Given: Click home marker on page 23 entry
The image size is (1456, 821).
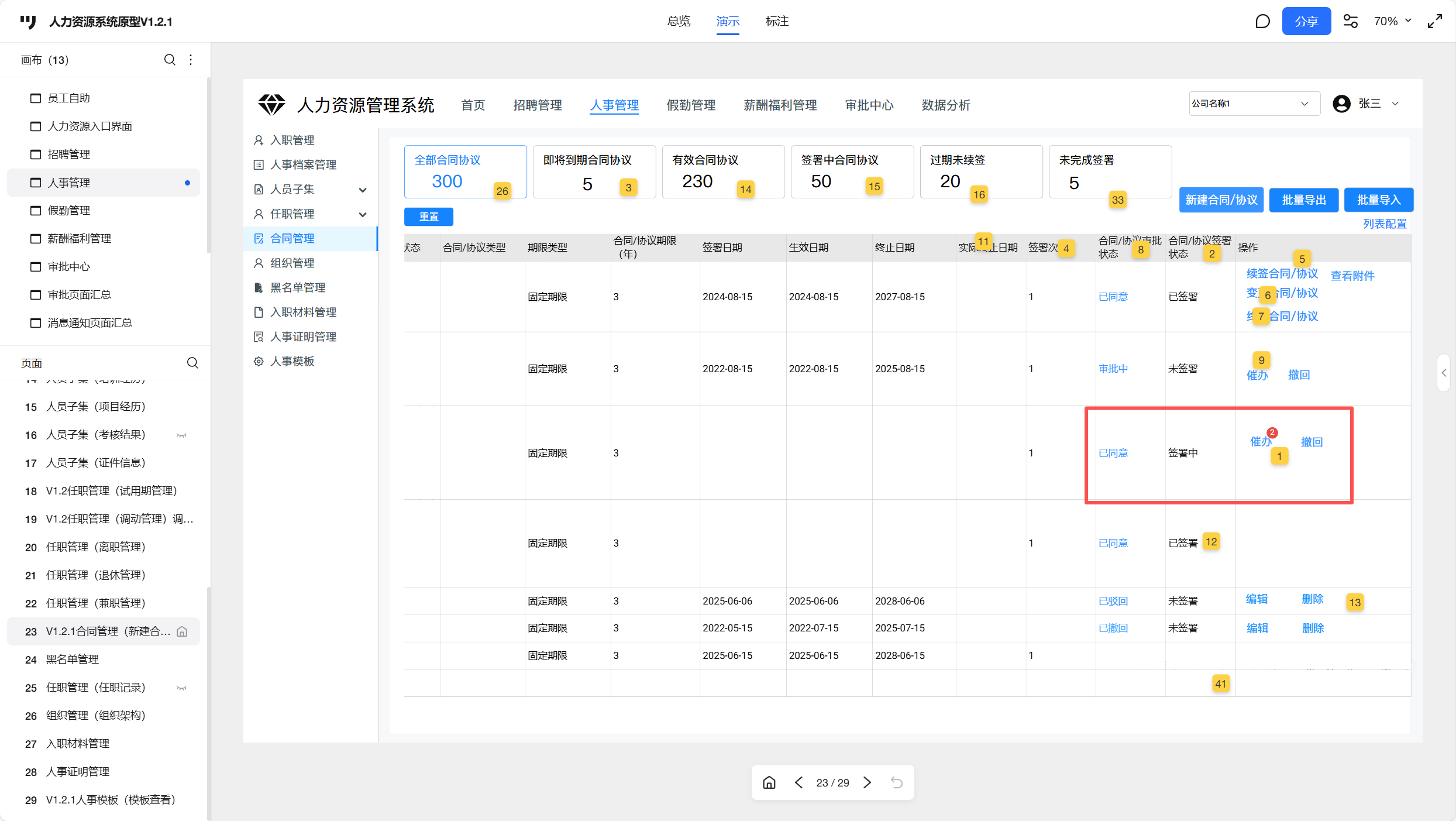Looking at the screenshot, I should point(182,631).
